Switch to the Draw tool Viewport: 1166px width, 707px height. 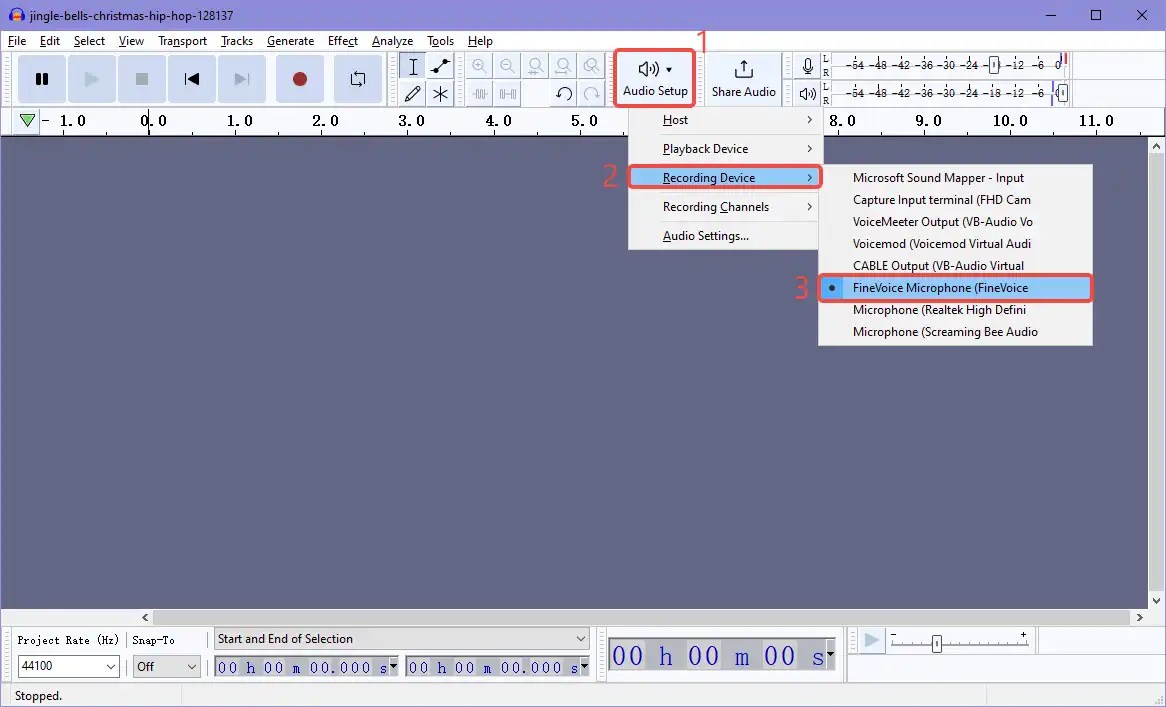(412, 94)
